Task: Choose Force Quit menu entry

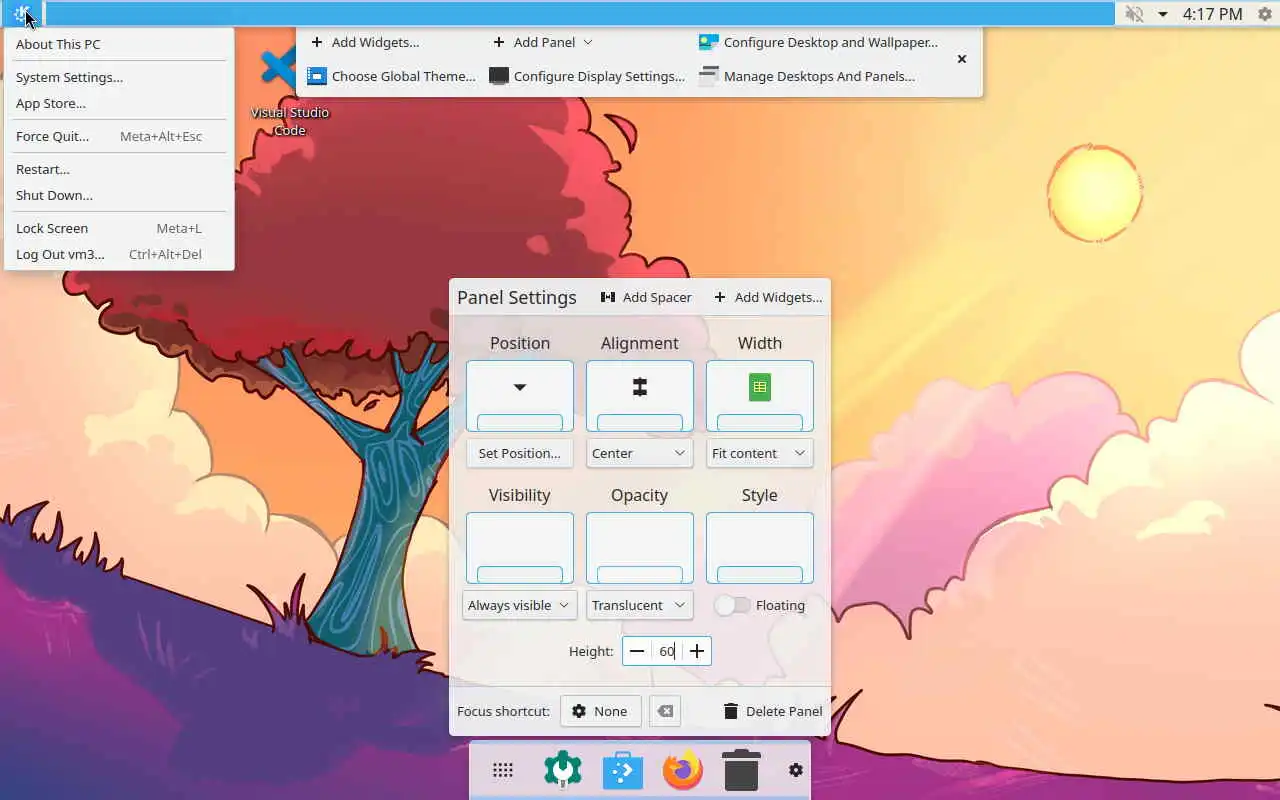Action: click(119, 136)
